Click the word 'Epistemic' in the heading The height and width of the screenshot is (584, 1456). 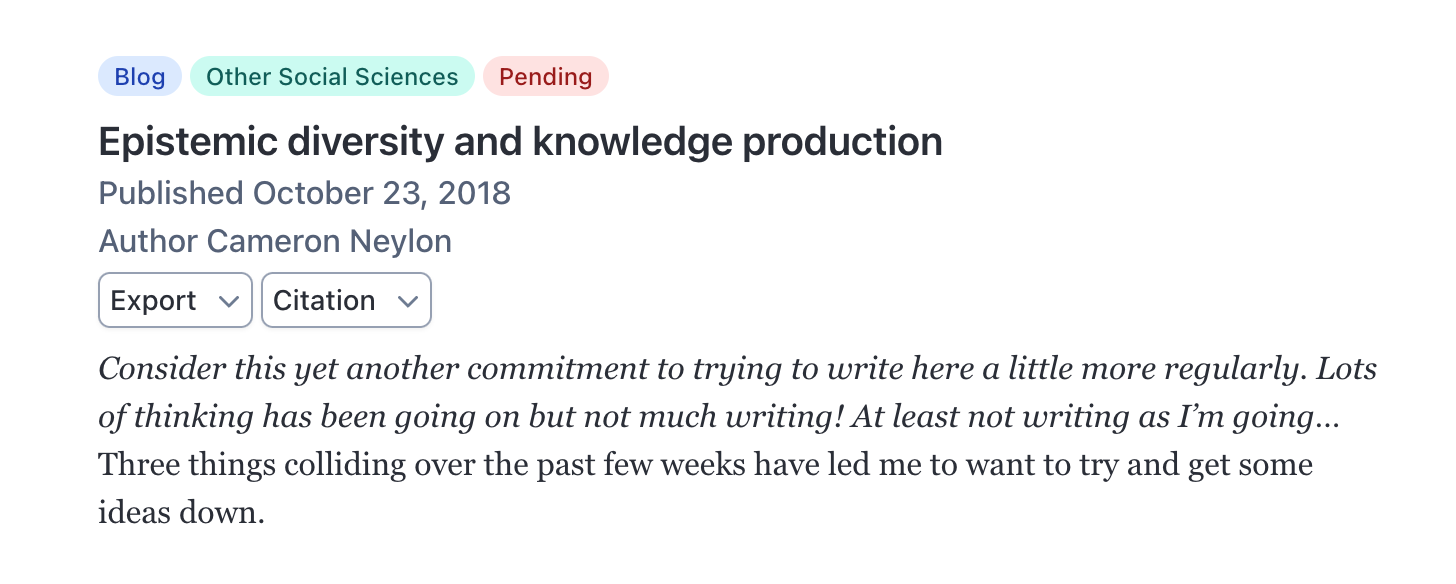188,142
